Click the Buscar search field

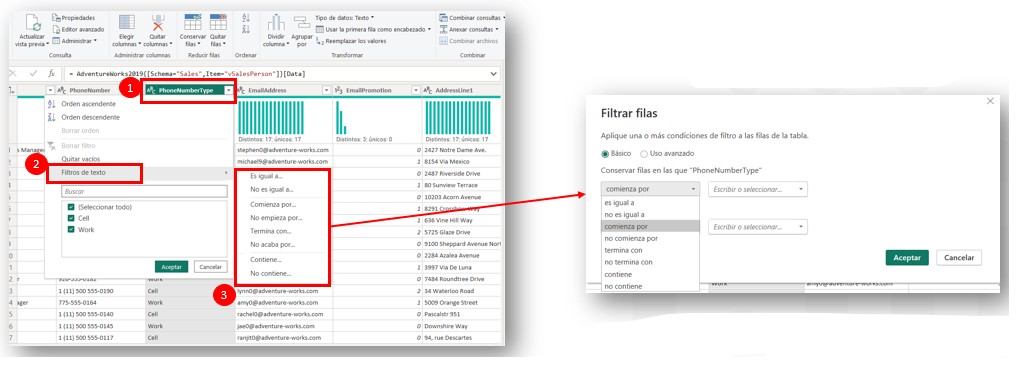[144, 191]
